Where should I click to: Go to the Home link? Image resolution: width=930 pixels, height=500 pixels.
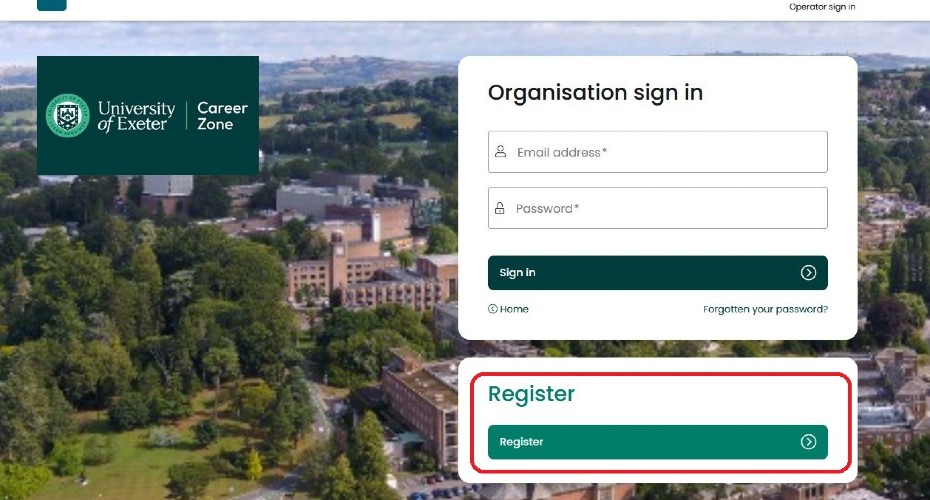(514, 309)
